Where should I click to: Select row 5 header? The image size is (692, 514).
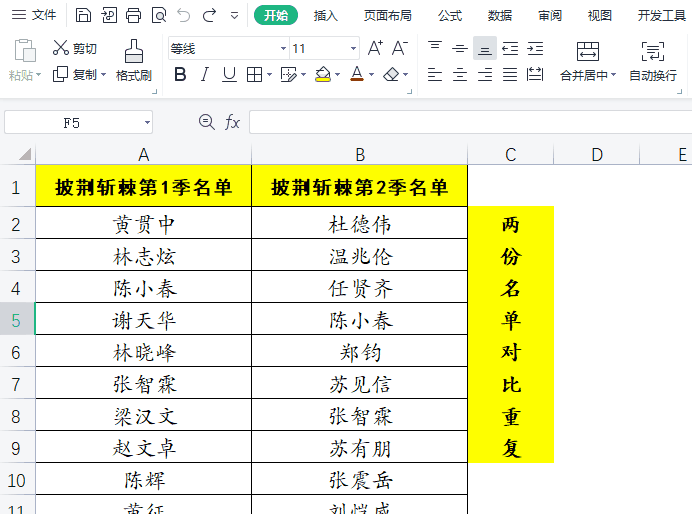click(17, 319)
